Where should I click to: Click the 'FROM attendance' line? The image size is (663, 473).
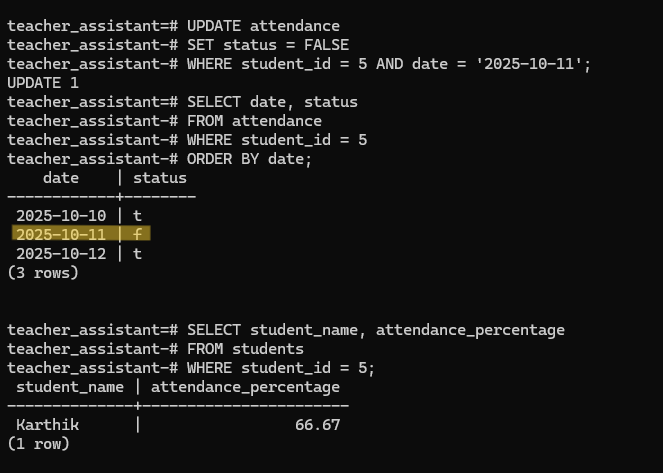[x=247, y=121]
